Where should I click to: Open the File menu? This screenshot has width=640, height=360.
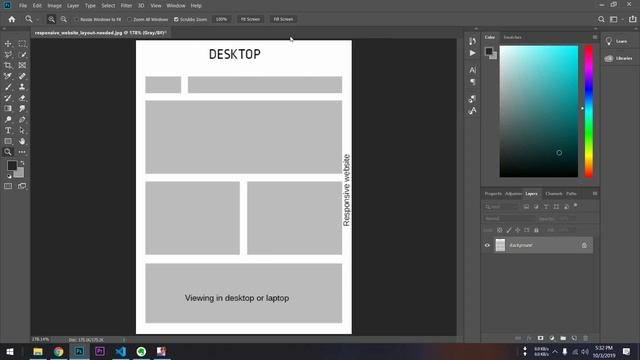(x=23, y=6)
